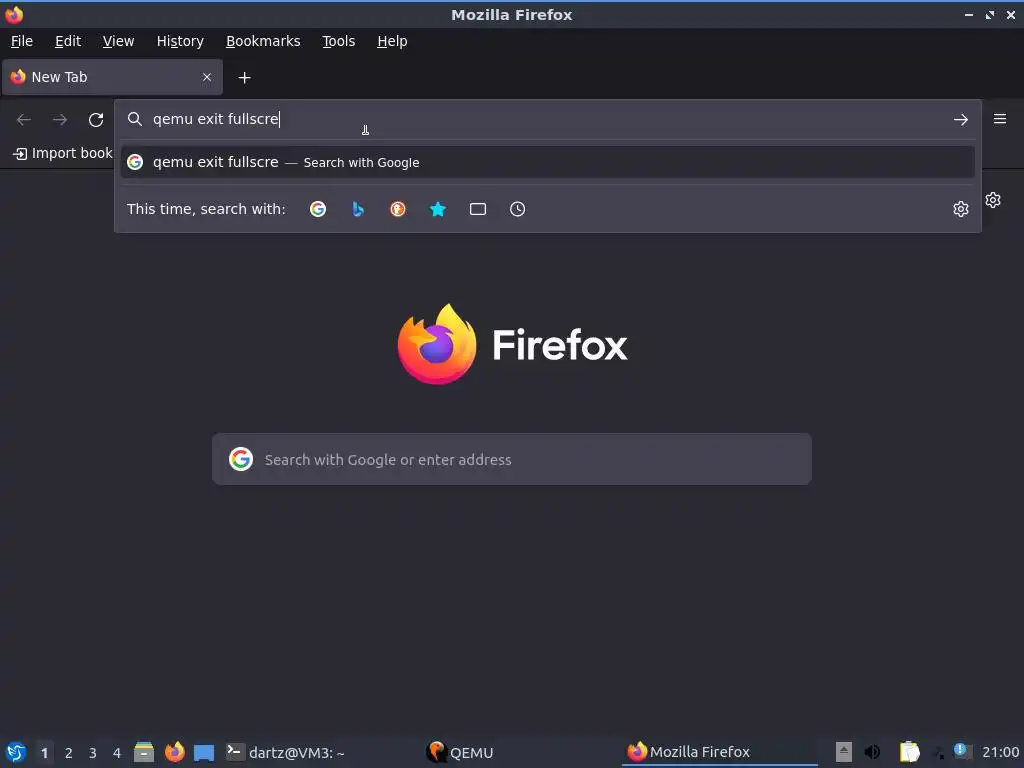Open the Edit menu
Viewport: 1024px width, 768px height.
pyautogui.click(x=68, y=41)
